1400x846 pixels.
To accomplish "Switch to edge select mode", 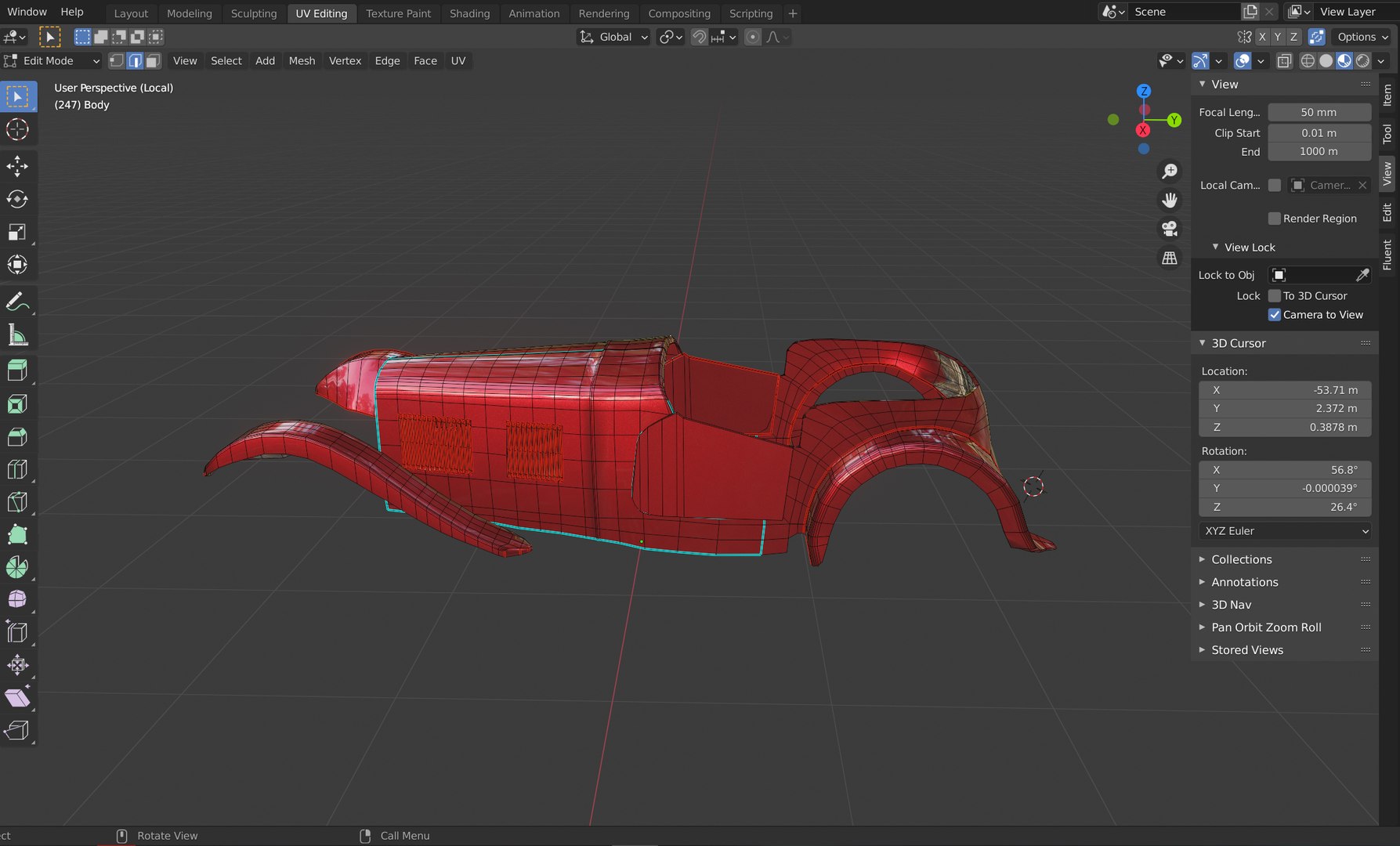I will click(x=135, y=60).
